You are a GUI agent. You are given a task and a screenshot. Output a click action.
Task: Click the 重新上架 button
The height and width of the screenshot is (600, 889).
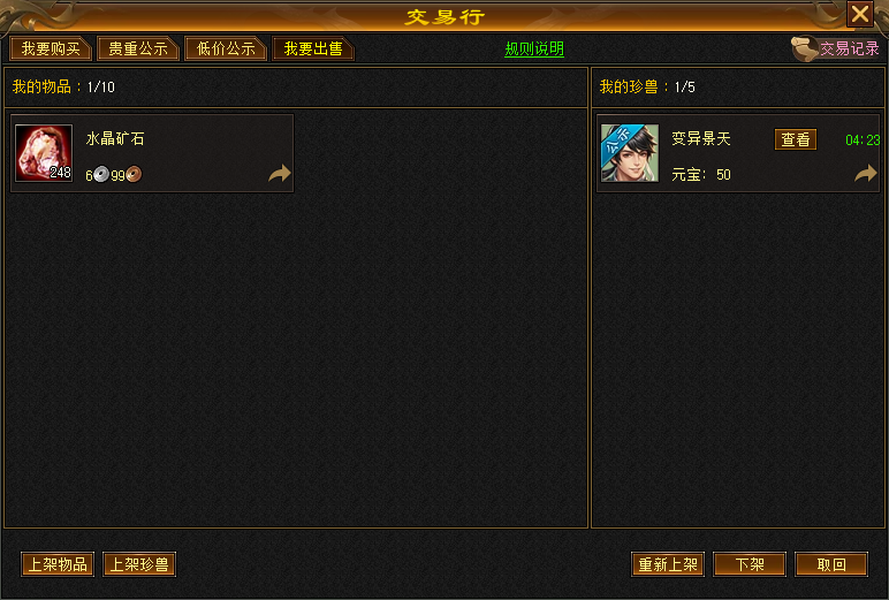coord(668,564)
